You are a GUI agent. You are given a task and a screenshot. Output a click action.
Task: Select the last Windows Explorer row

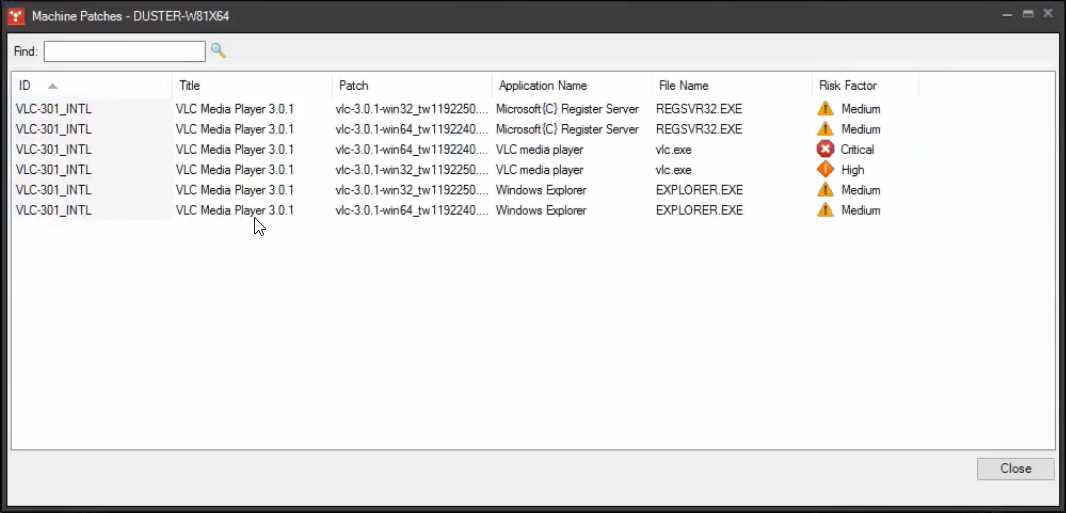click(541, 211)
